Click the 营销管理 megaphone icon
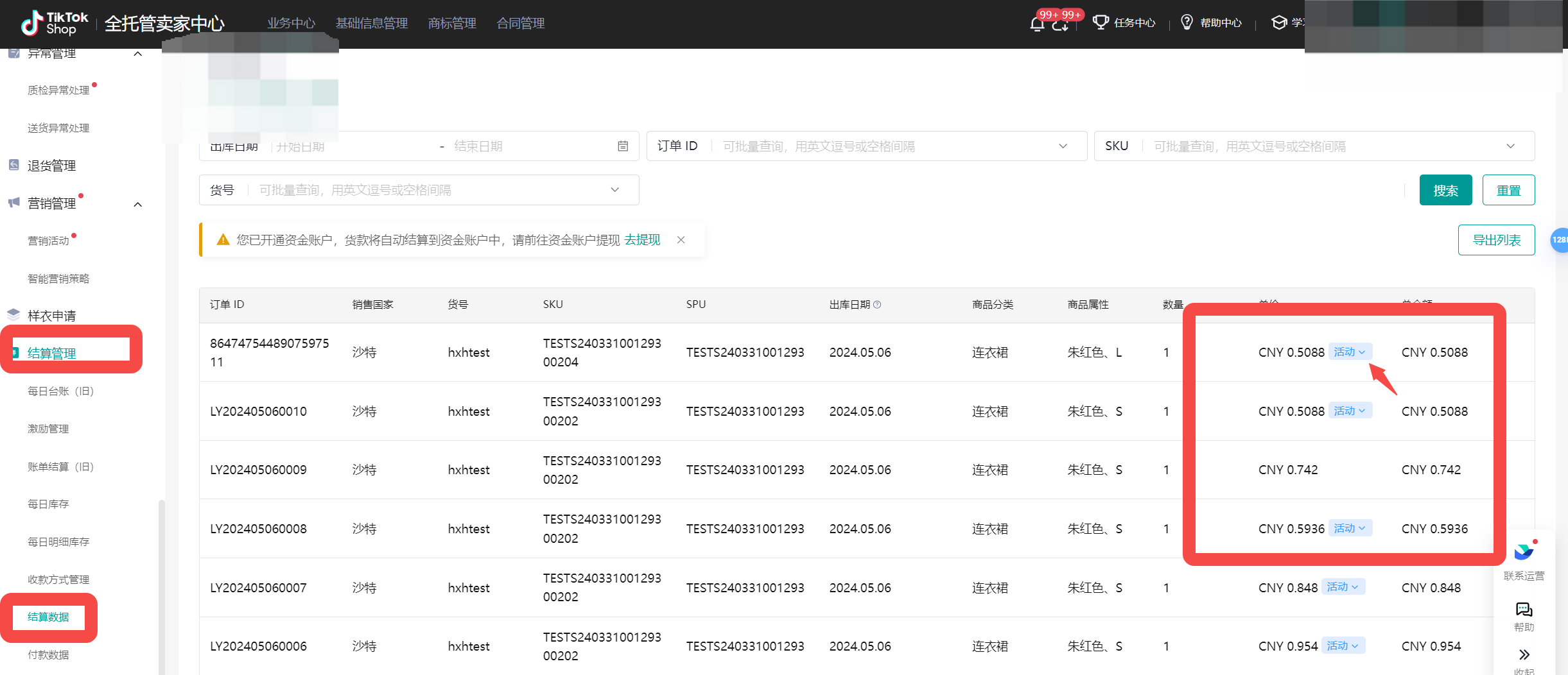Viewport: 1568px width, 675px height. coord(14,203)
